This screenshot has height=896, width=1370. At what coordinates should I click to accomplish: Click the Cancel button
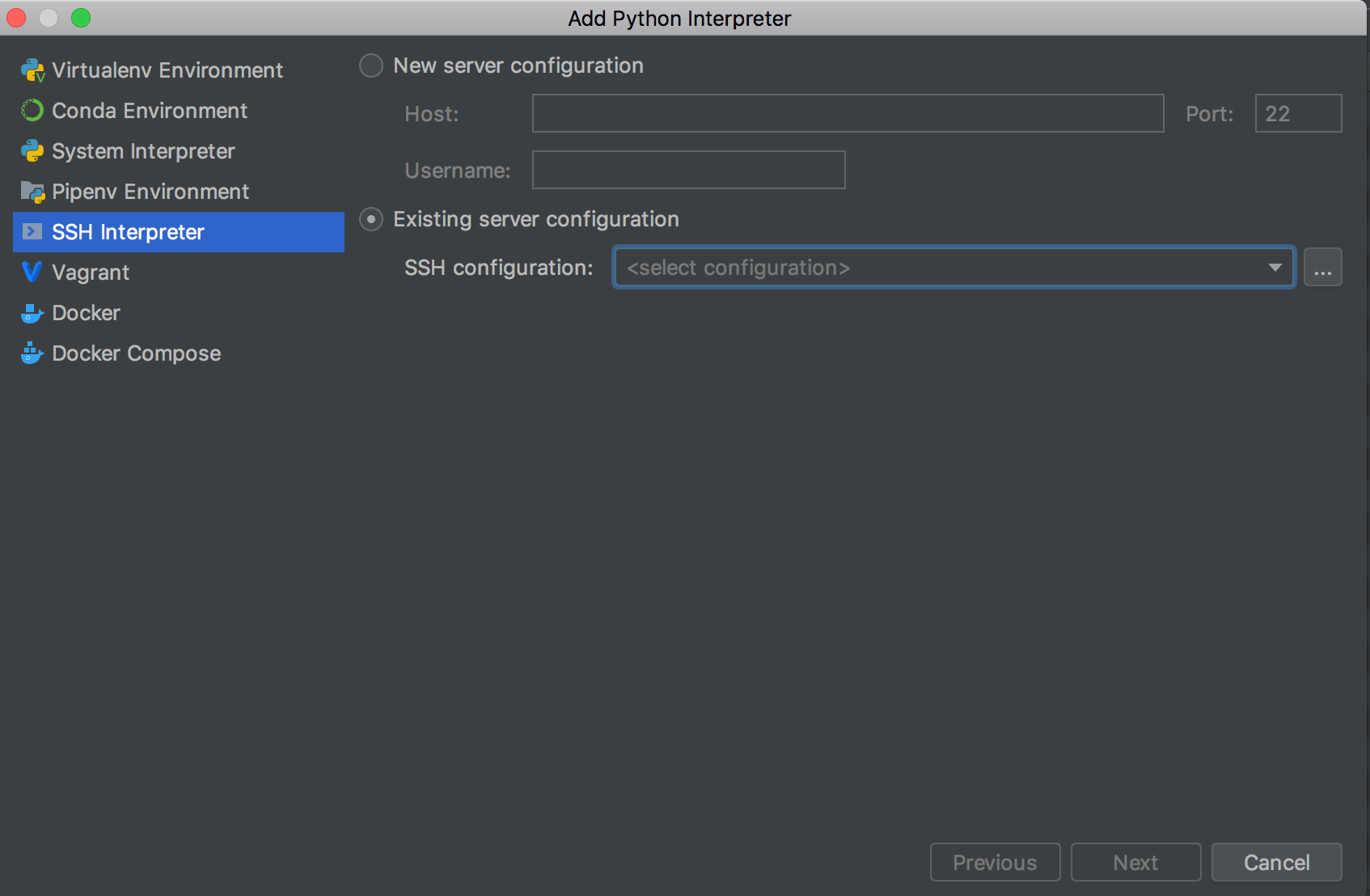click(x=1276, y=863)
